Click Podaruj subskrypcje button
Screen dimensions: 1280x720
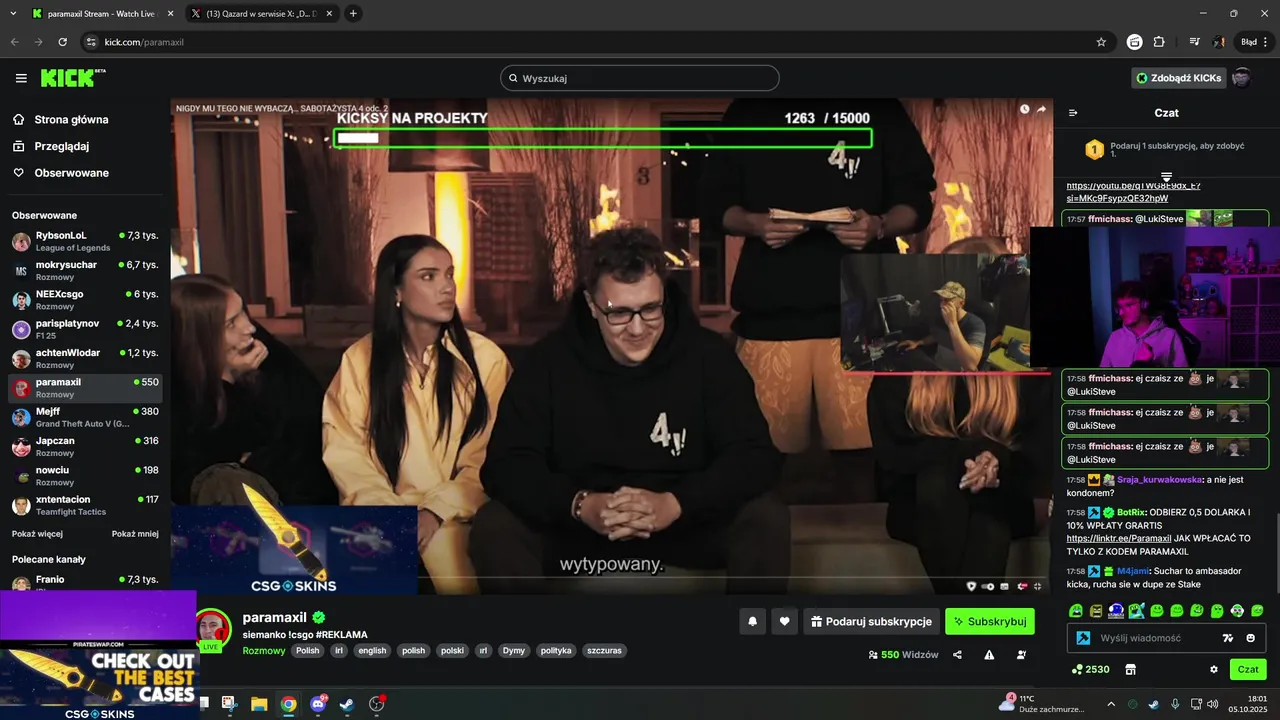871,621
